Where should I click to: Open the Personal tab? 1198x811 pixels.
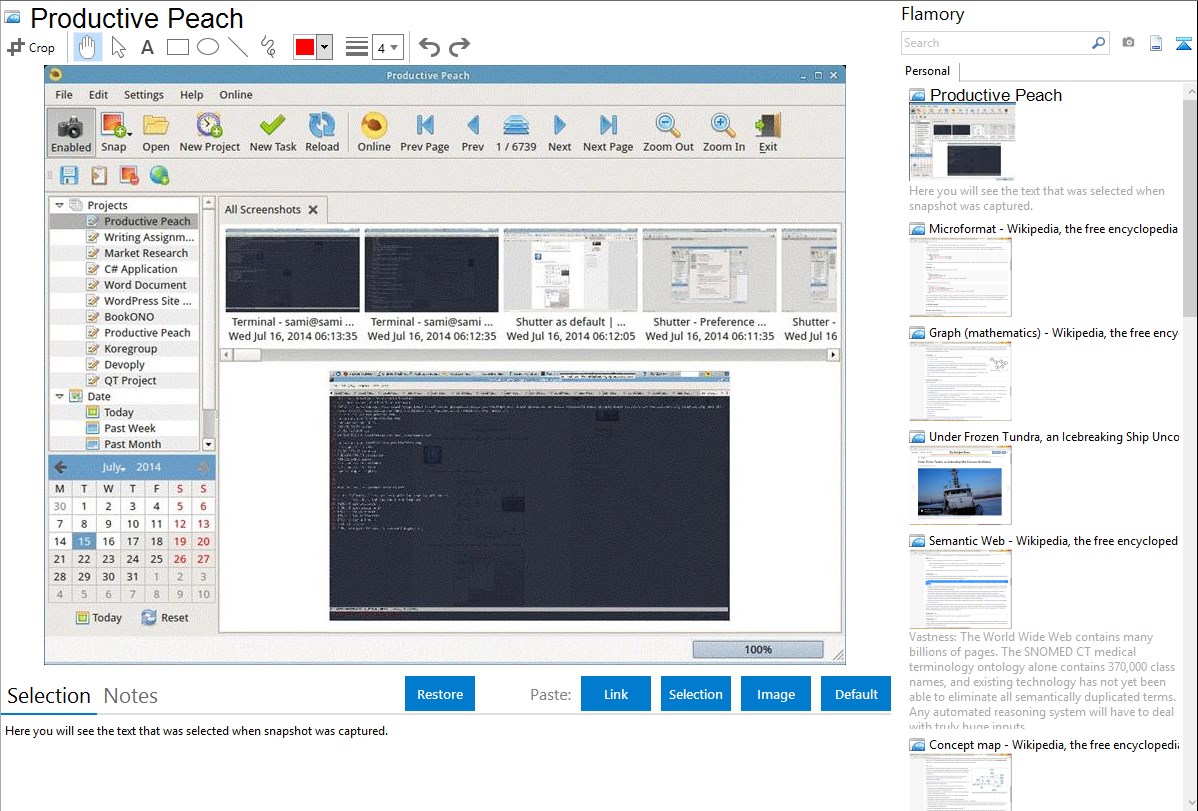pos(928,70)
